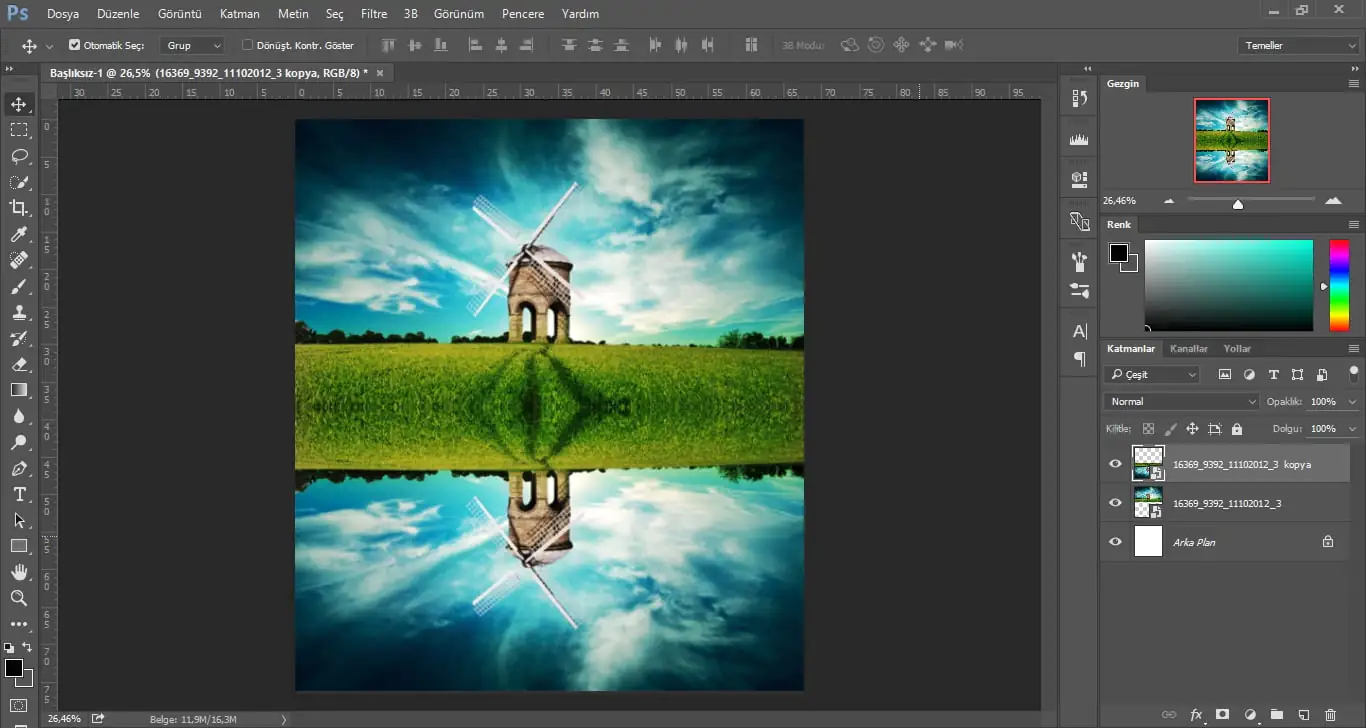Screen dimensions: 1366x728
Task: Open the Normal blend mode dropdown
Action: (x=1182, y=401)
